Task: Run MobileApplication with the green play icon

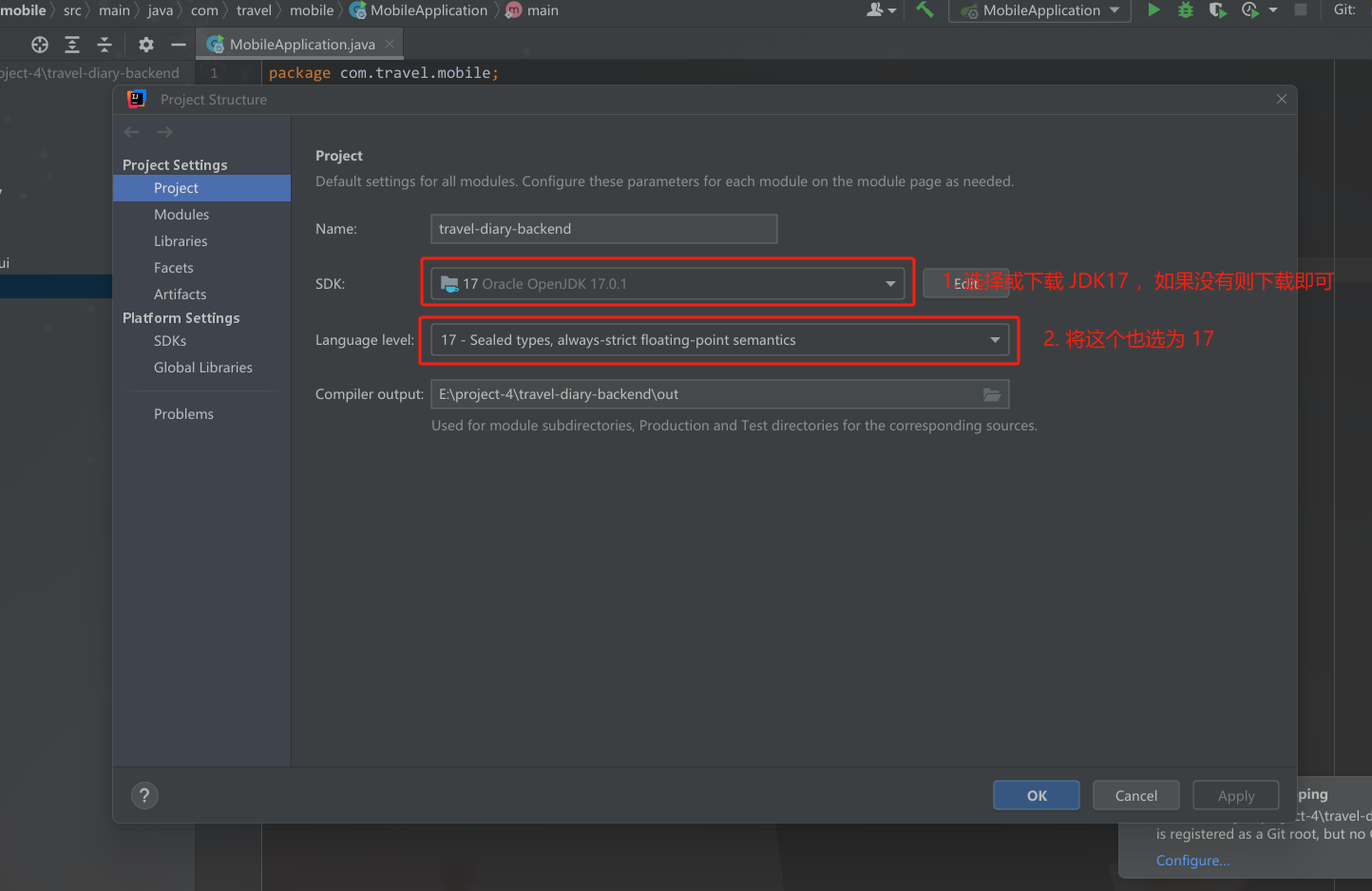Action: [x=1153, y=9]
